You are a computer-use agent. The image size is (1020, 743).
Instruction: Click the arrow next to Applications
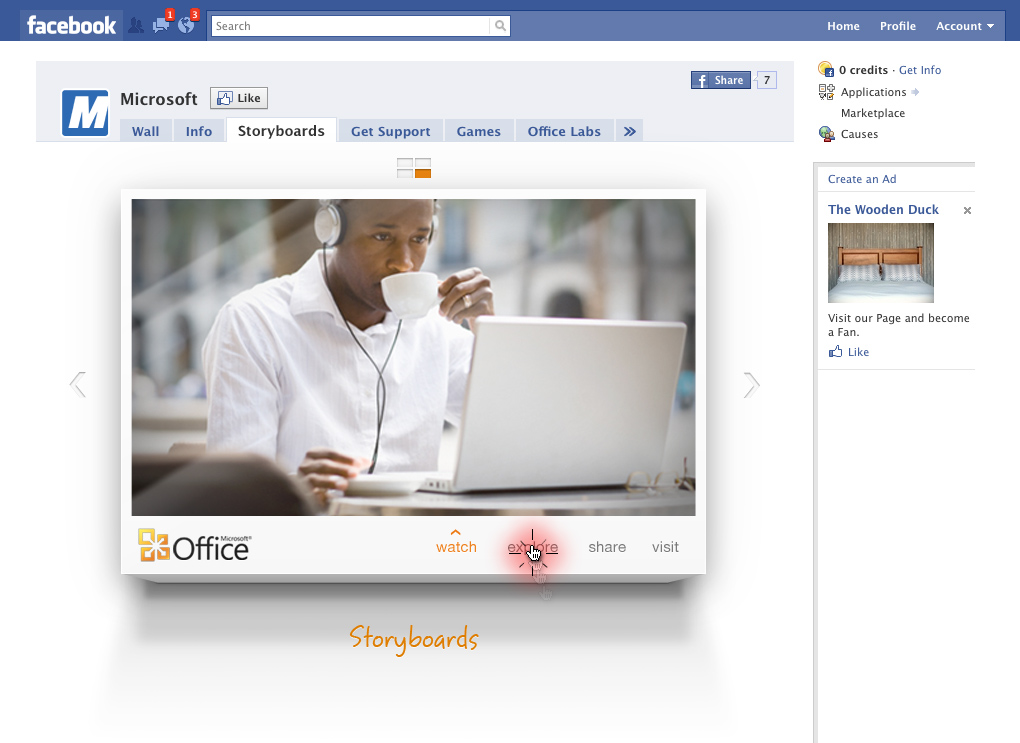tap(915, 92)
